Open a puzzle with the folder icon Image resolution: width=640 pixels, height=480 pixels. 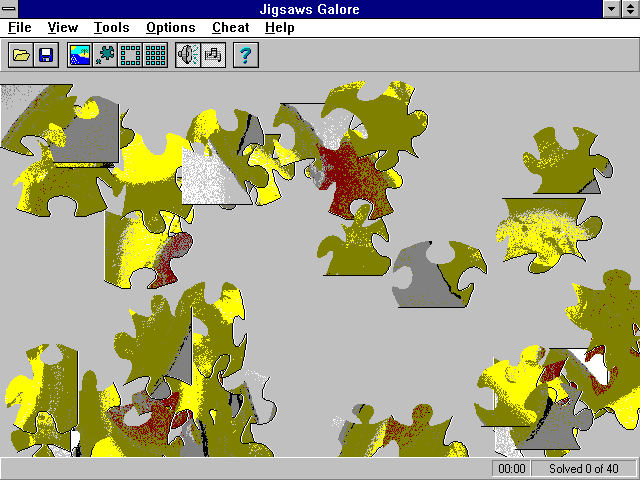(21, 55)
